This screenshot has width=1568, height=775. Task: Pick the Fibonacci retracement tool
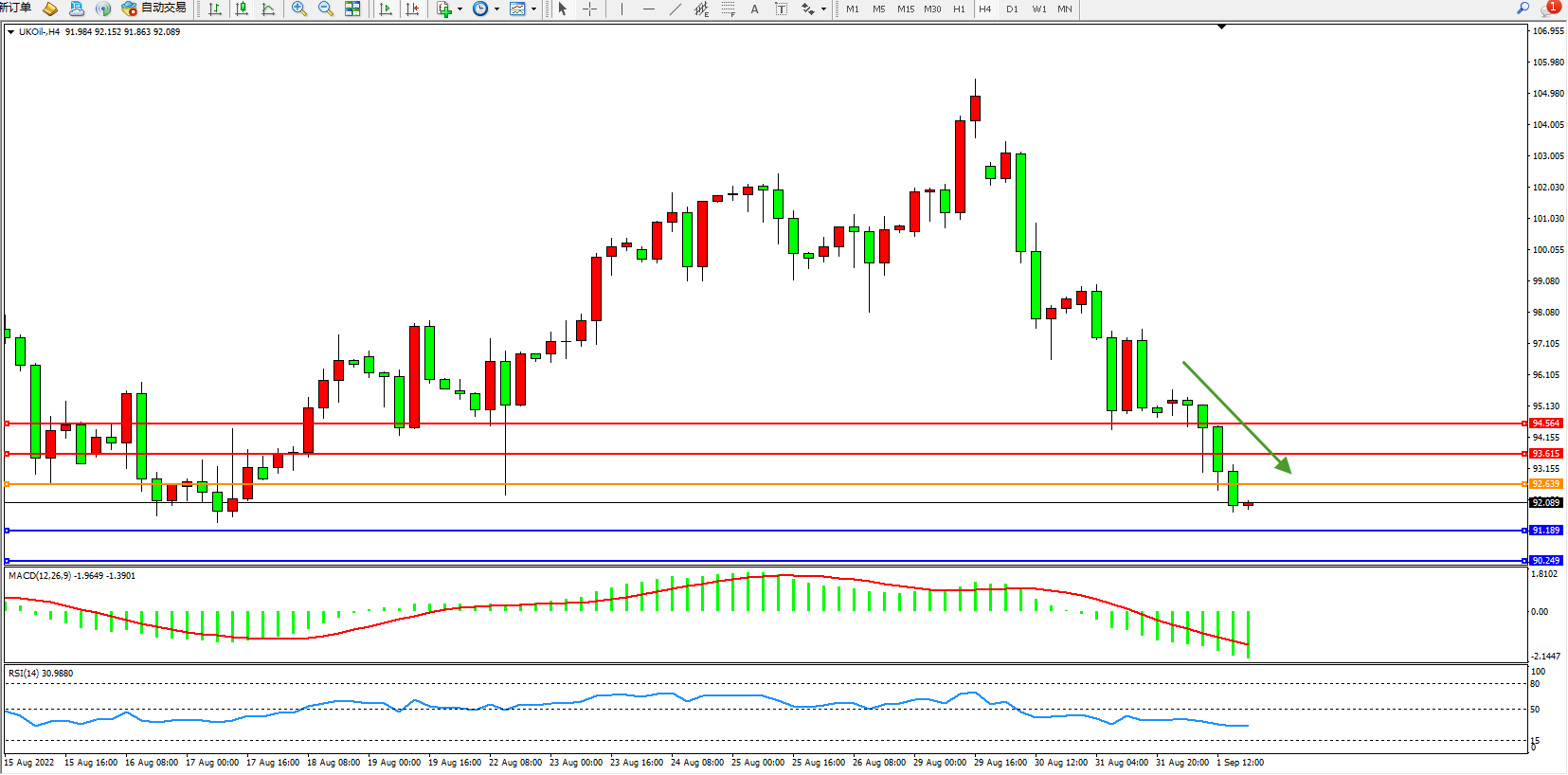[x=728, y=9]
